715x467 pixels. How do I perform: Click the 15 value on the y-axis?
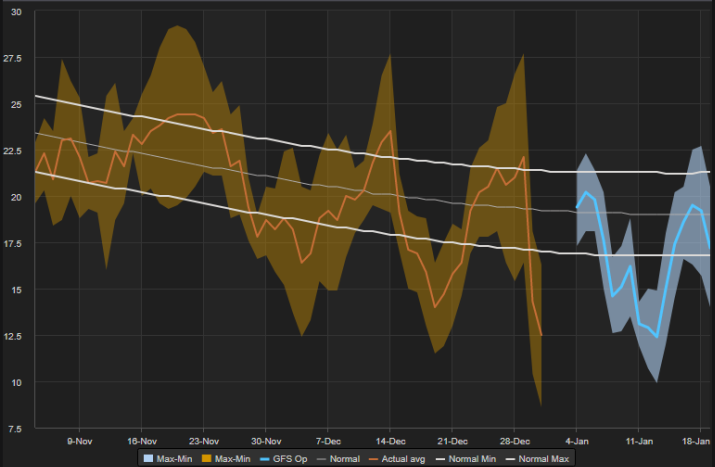(x=16, y=290)
